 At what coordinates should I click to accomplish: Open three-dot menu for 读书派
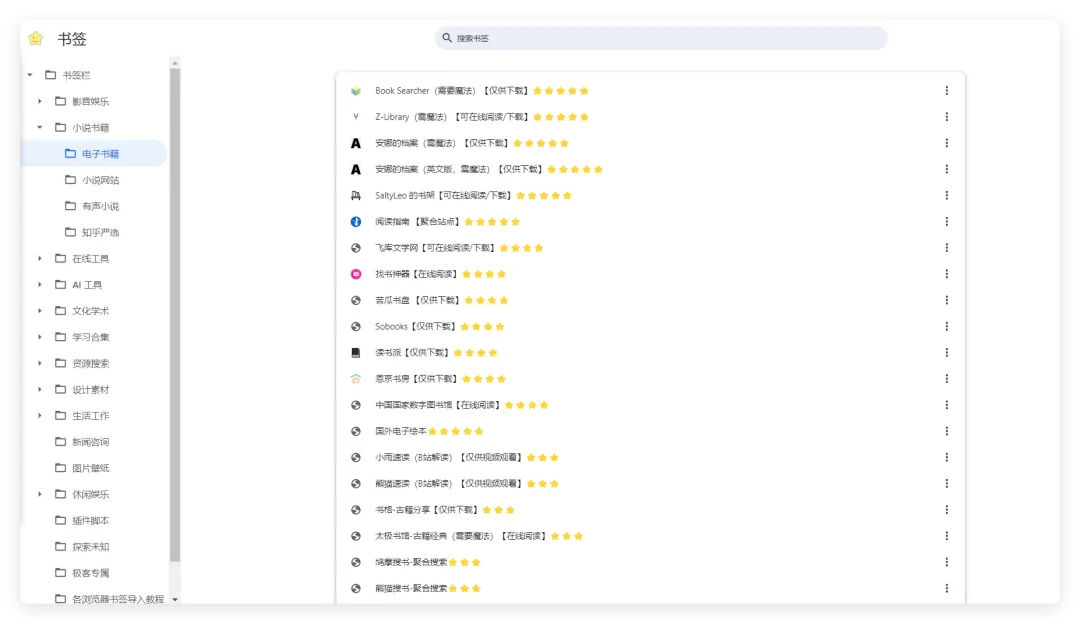click(946, 353)
